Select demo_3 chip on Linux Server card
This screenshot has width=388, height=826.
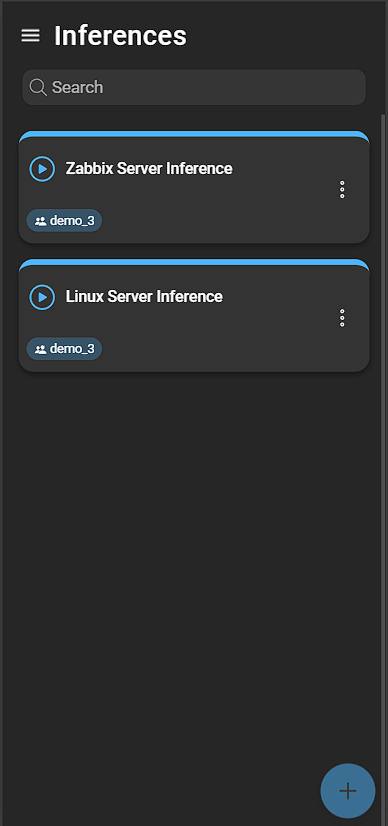[x=64, y=349]
